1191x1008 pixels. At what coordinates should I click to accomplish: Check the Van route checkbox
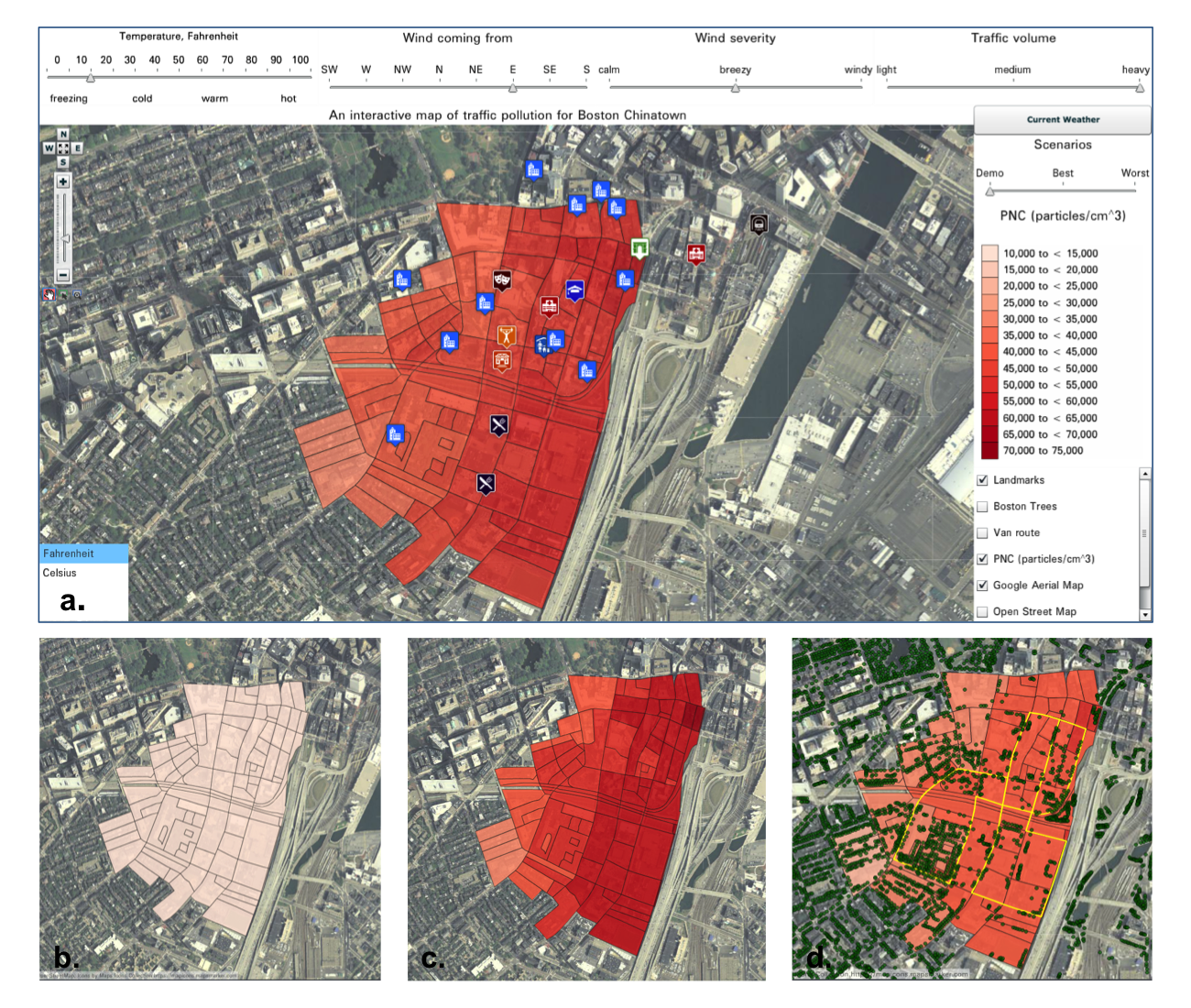(x=983, y=532)
